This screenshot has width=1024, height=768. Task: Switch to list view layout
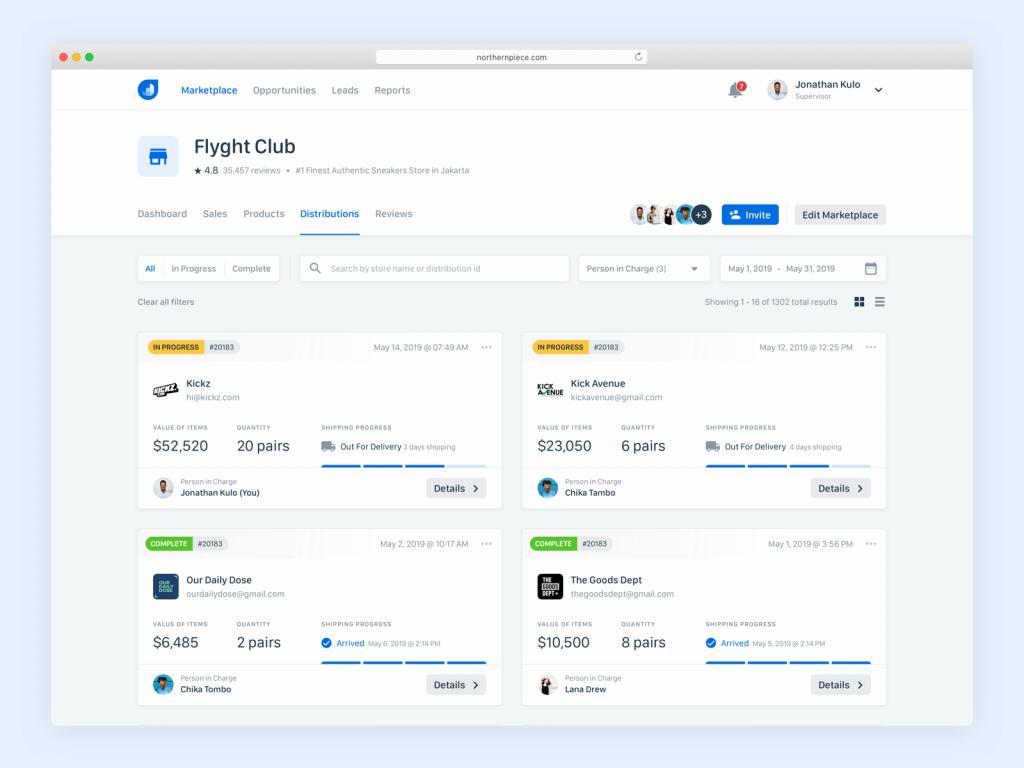(x=880, y=302)
